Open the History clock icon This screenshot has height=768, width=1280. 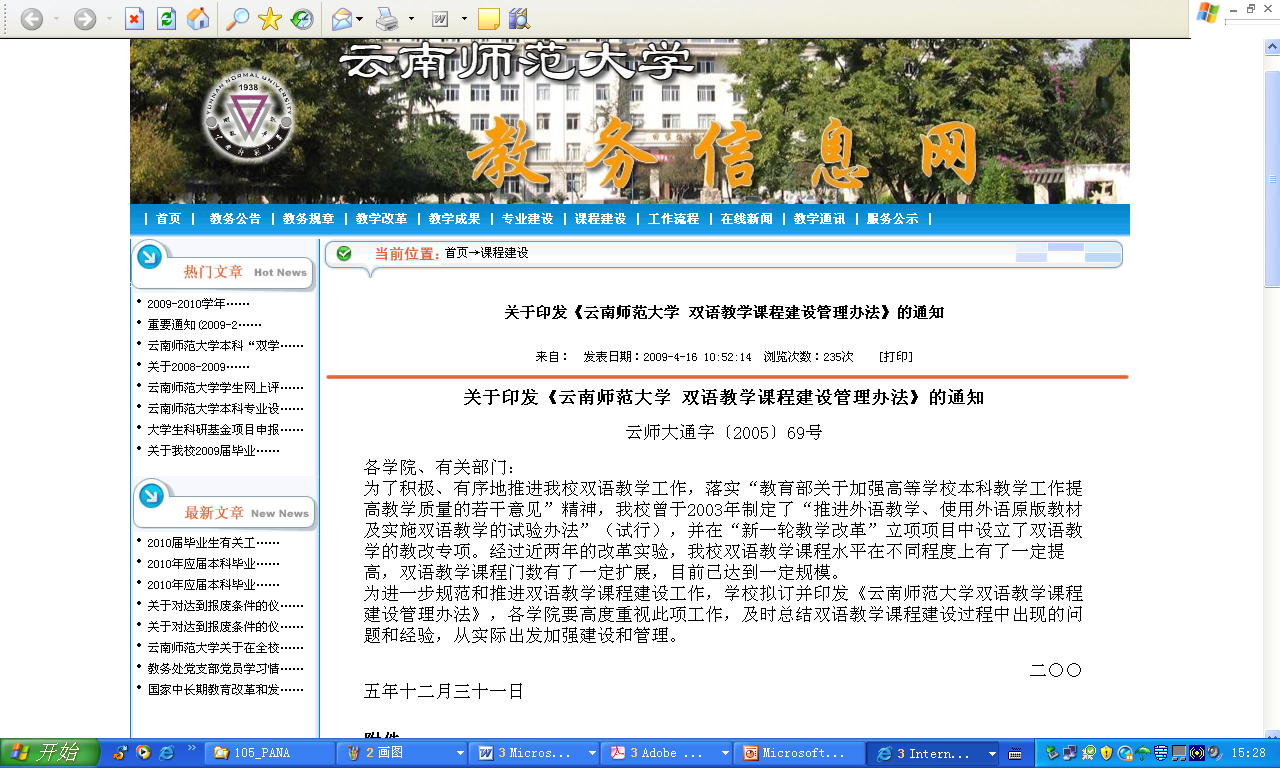[x=301, y=18]
